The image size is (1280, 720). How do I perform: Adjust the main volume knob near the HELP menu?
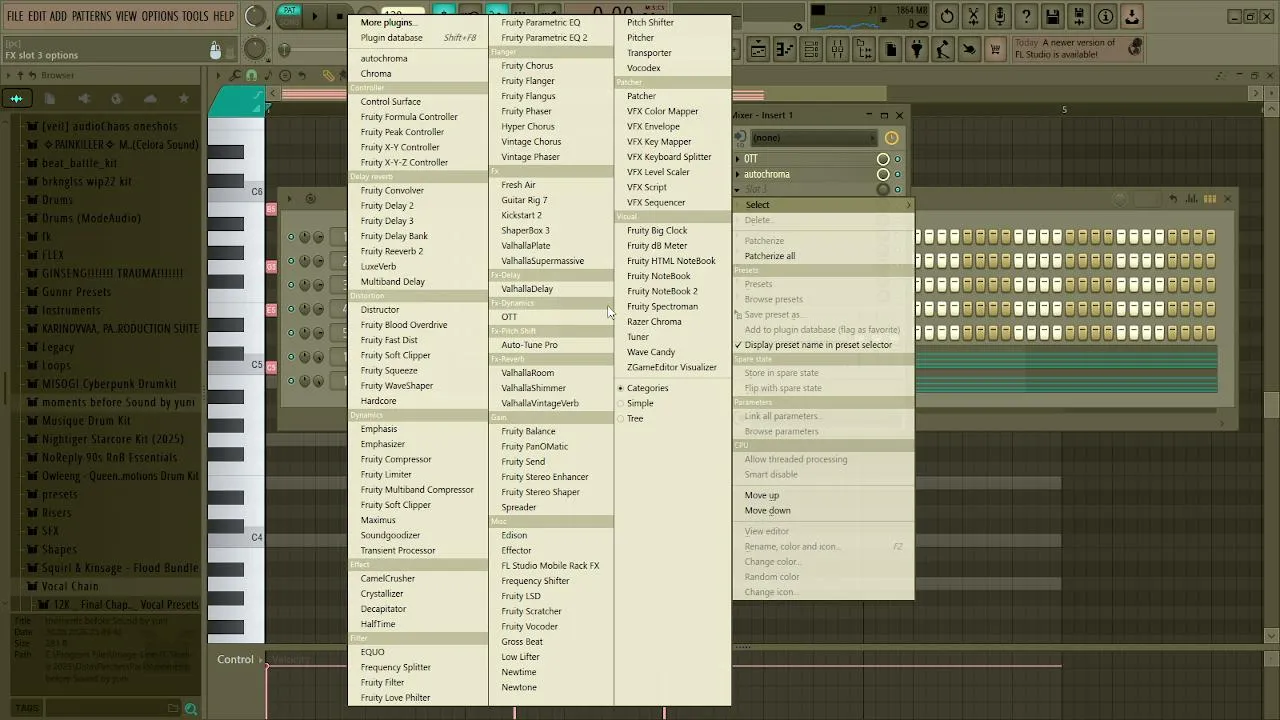(x=256, y=16)
